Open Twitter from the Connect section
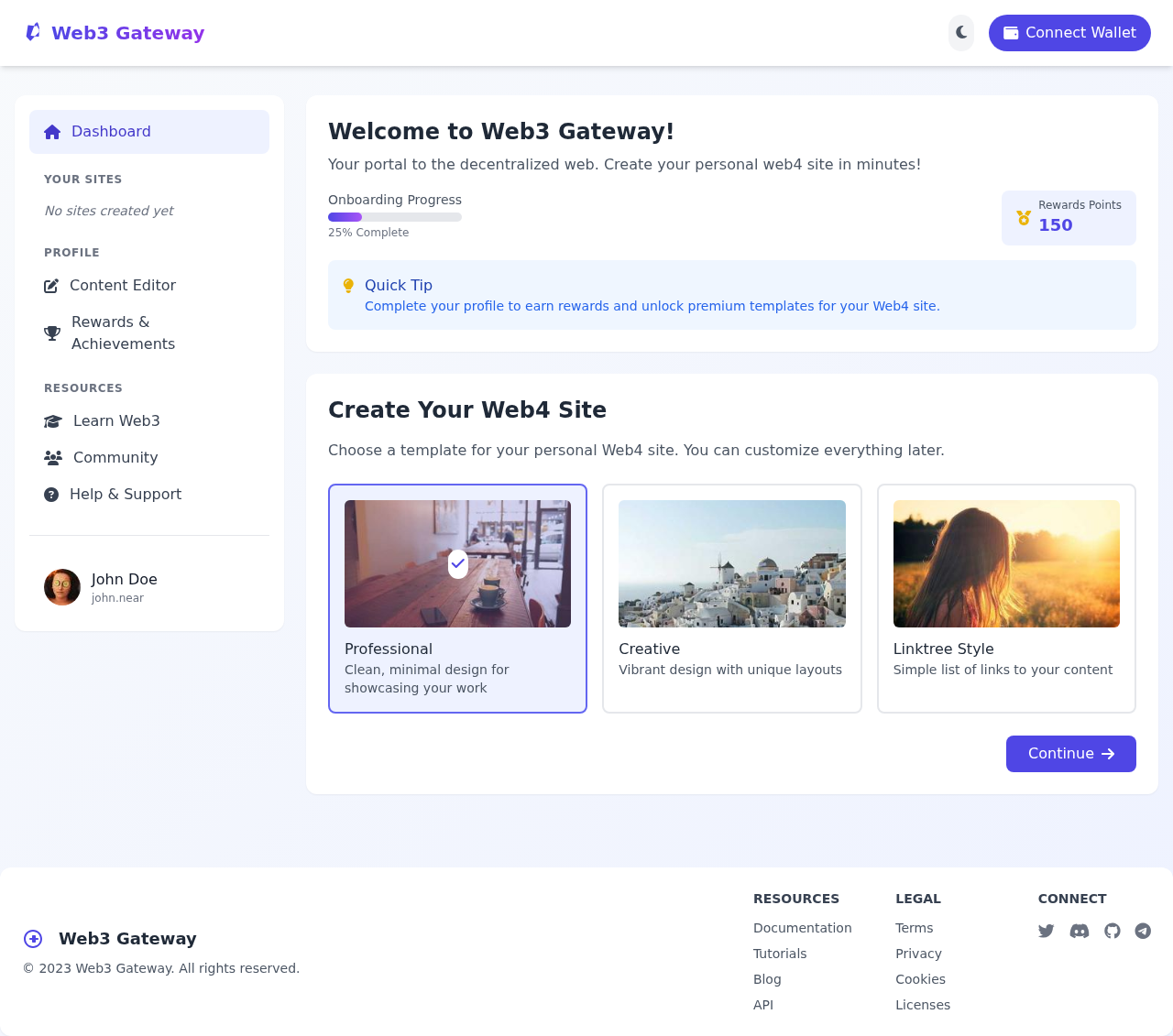This screenshot has width=1173, height=1036. point(1046,931)
